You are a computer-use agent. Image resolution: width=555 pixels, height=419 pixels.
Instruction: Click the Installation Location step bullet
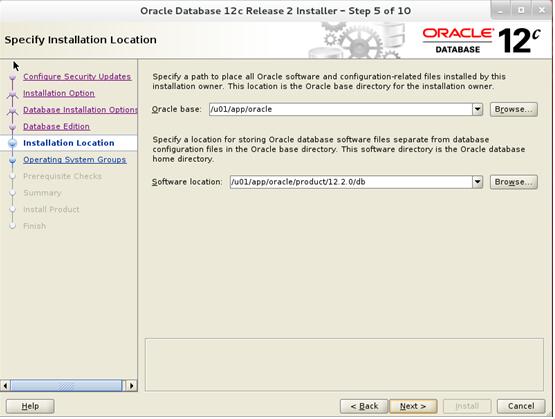pos(13,143)
